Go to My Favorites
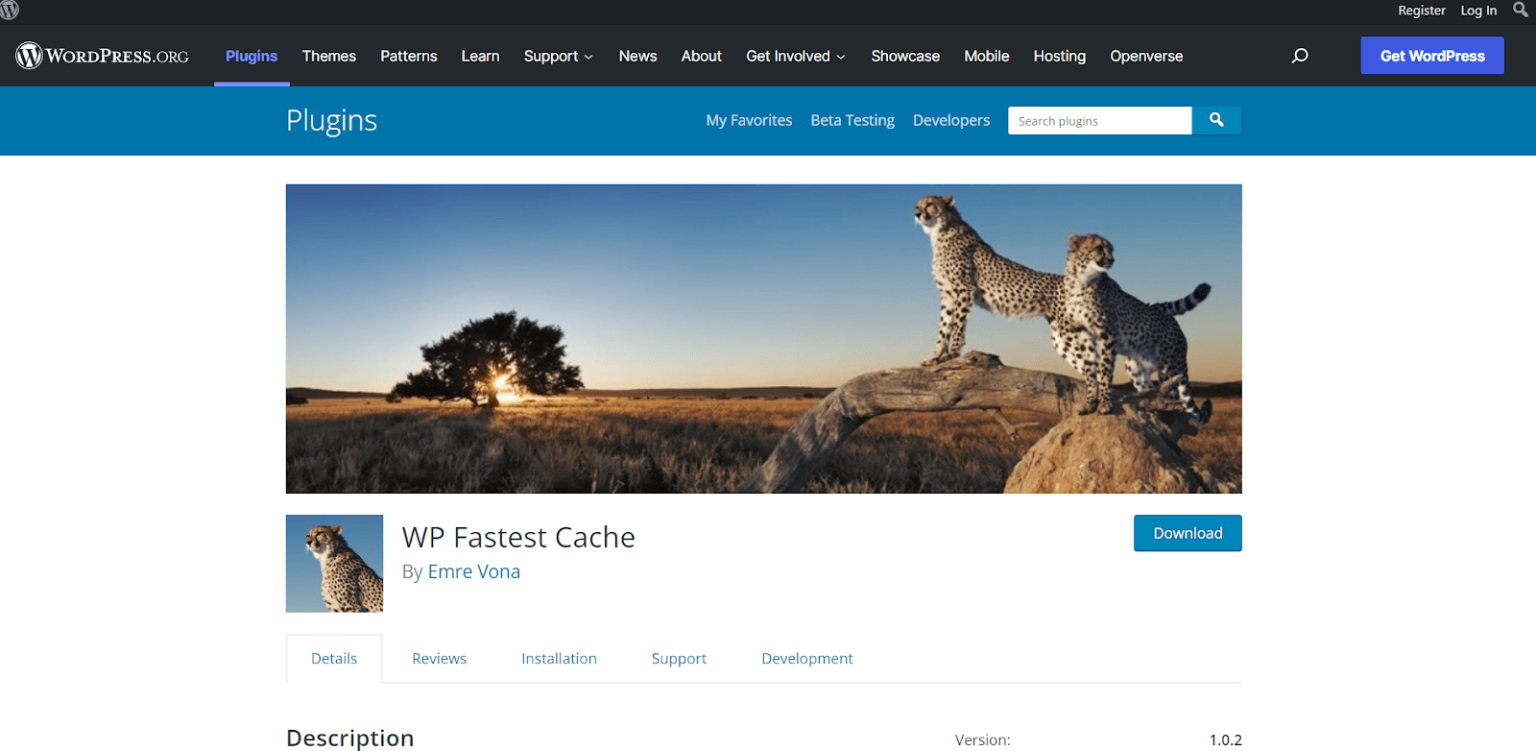Viewport: 1536px width, 751px height. pyautogui.click(x=749, y=120)
